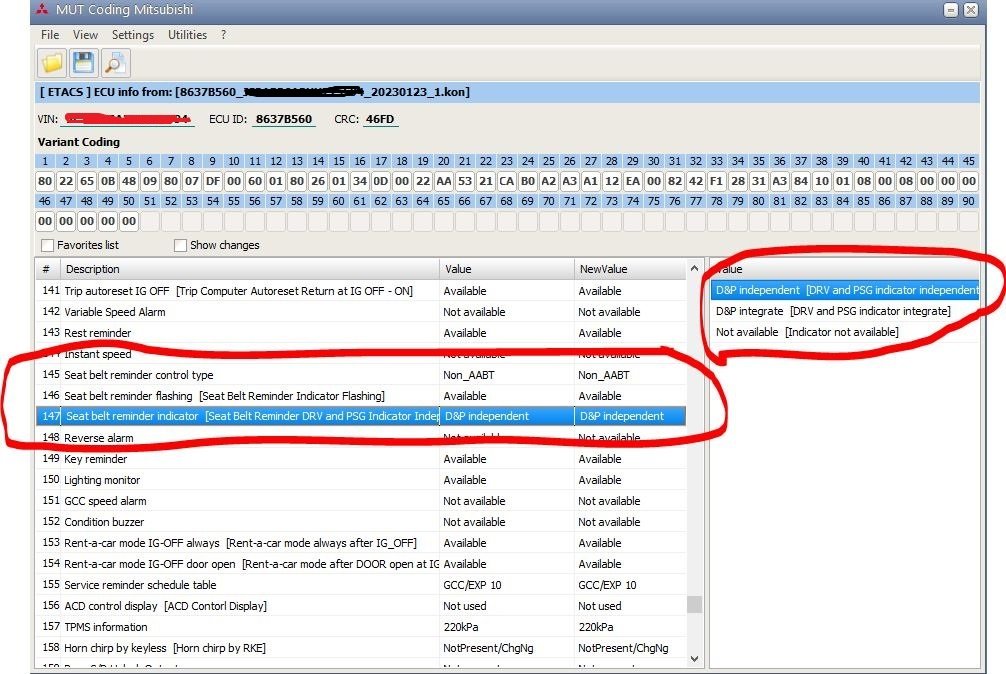1006x674 pixels.
Task: Open the question mark help menu
Action: pyautogui.click(x=223, y=35)
